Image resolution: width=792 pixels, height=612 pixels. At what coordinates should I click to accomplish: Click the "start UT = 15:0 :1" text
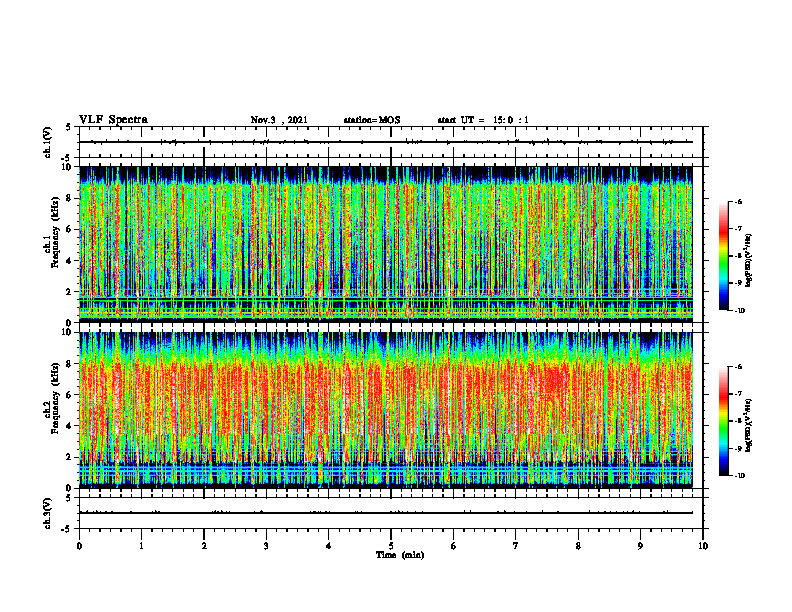point(483,120)
